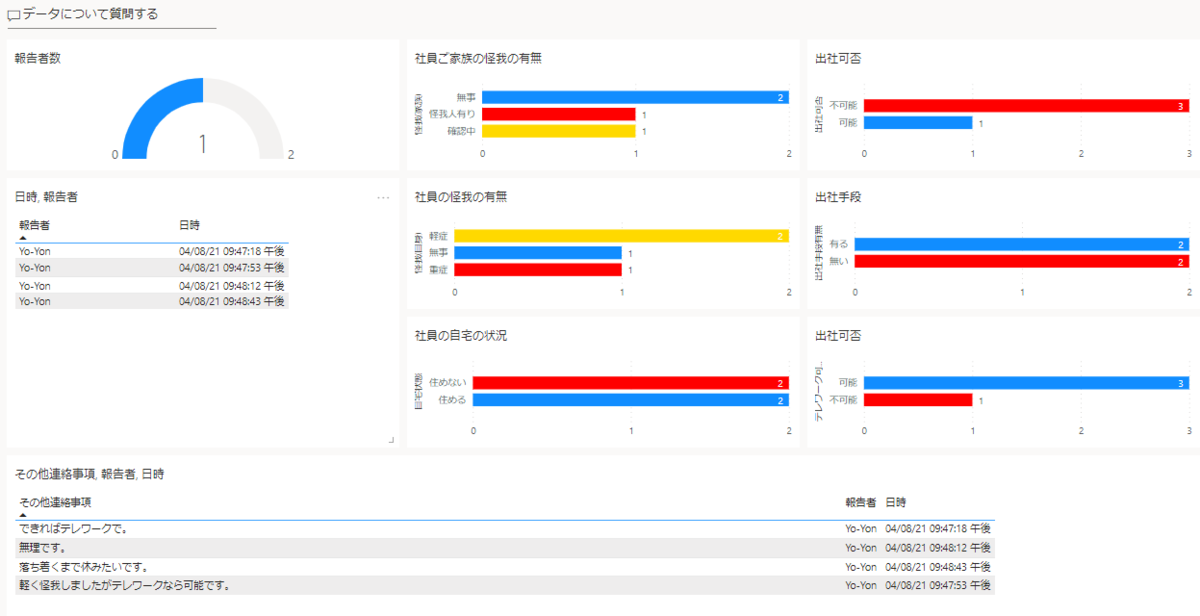The image size is (1200, 616).
Task: Click the 報告者 column header in 日時, 報告者 table
Action: (35, 225)
